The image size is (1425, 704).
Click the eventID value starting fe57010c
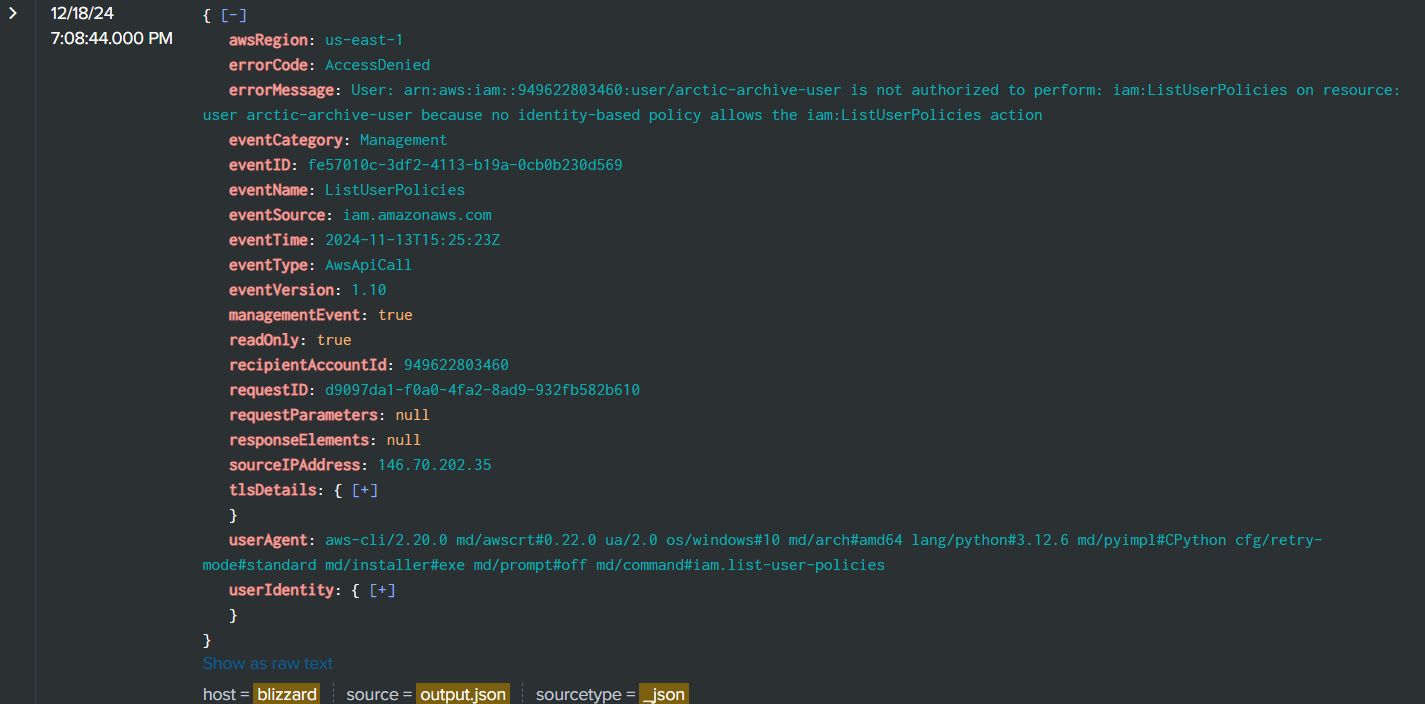click(x=465, y=165)
